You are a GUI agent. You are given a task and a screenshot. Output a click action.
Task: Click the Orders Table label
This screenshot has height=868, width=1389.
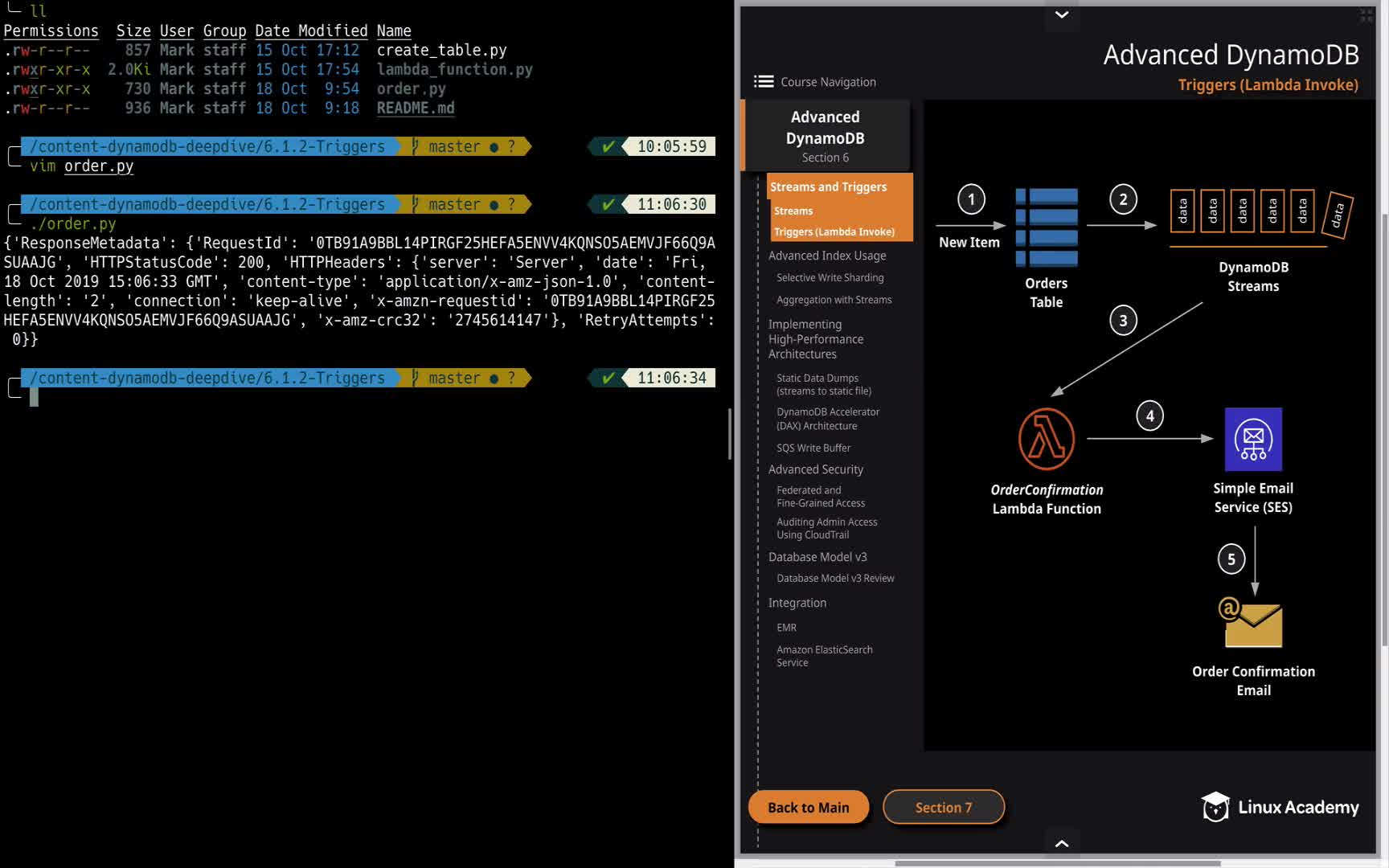click(x=1047, y=293)
